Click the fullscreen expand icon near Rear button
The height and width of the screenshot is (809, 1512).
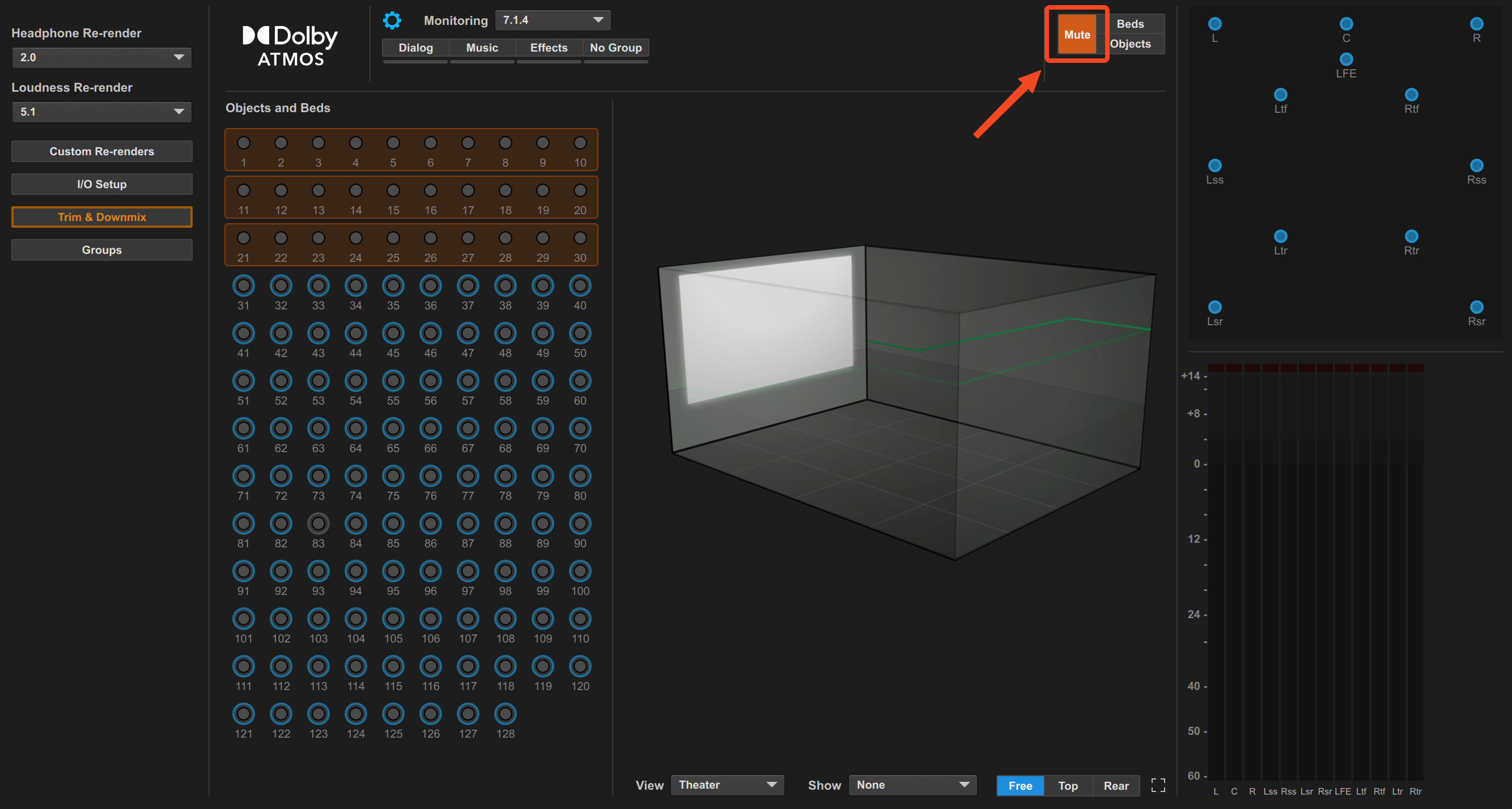[1157, 785]
